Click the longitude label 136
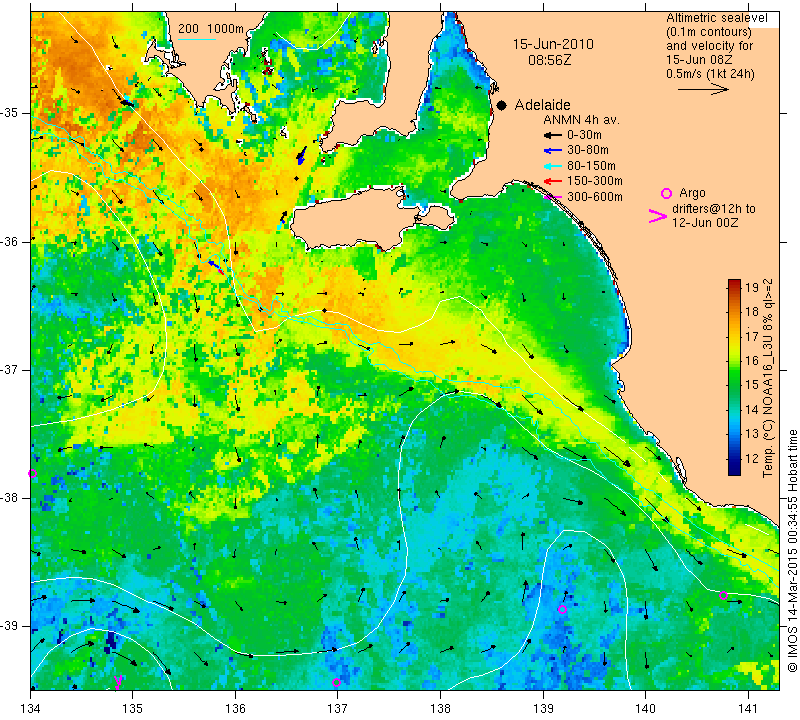Screen dimensions: 800x720 (235, 708)
